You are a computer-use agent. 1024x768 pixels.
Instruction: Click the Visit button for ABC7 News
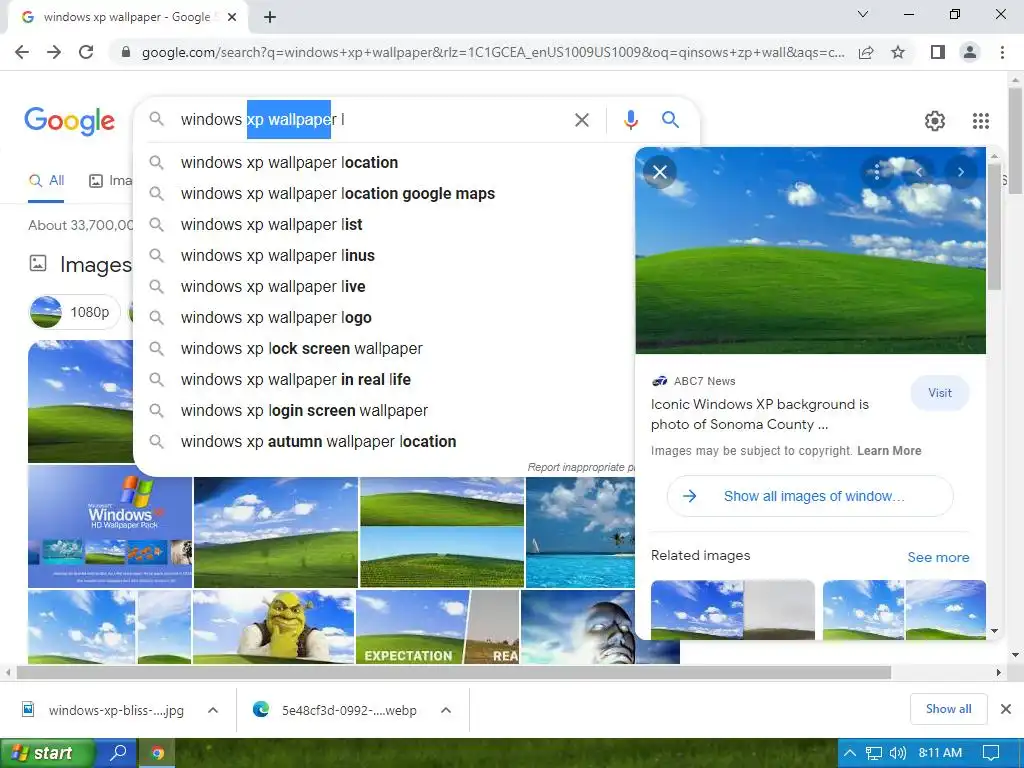coord(940,393)
